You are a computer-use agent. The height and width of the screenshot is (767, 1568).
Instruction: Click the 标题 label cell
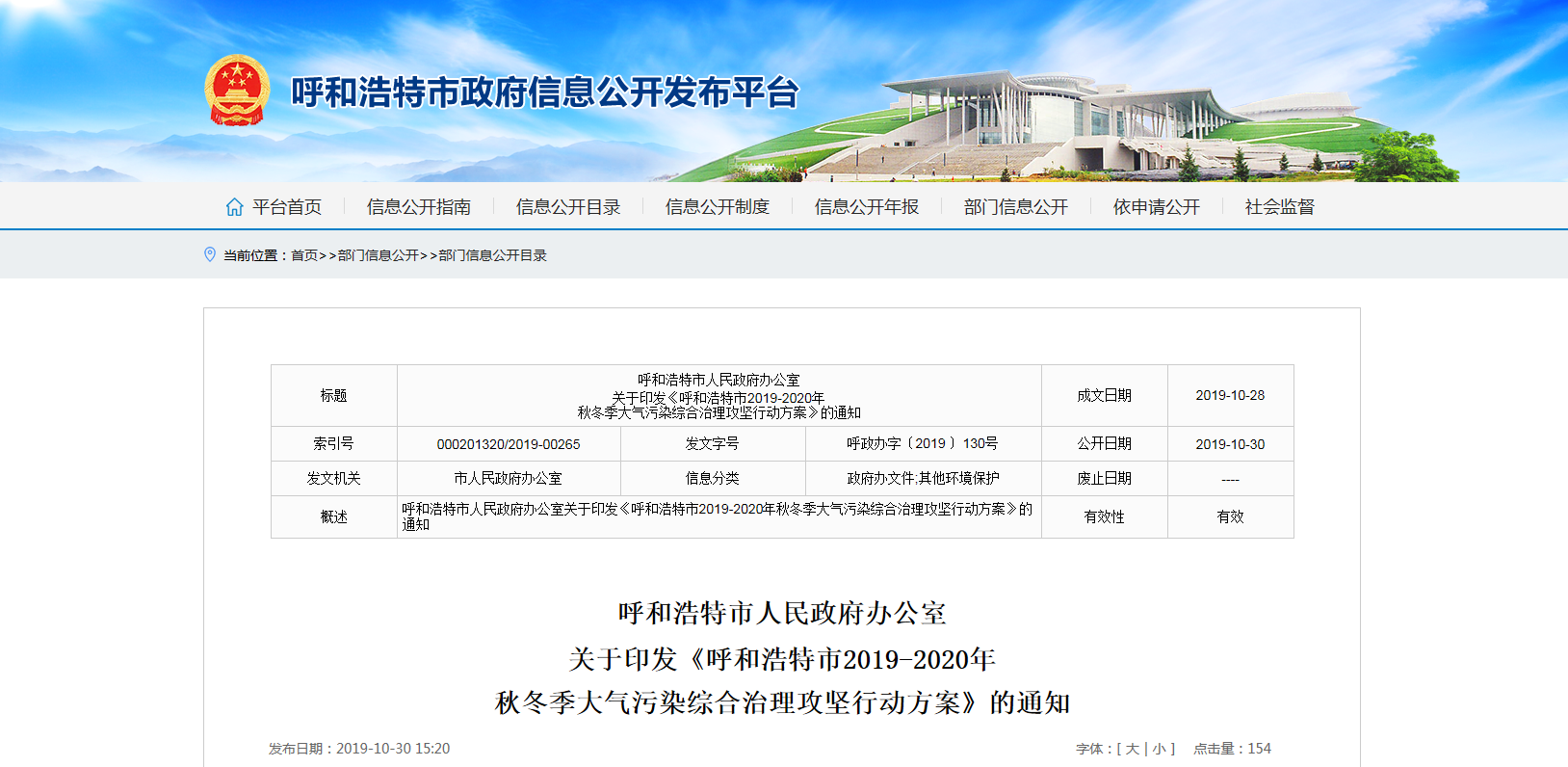(334, 396)
